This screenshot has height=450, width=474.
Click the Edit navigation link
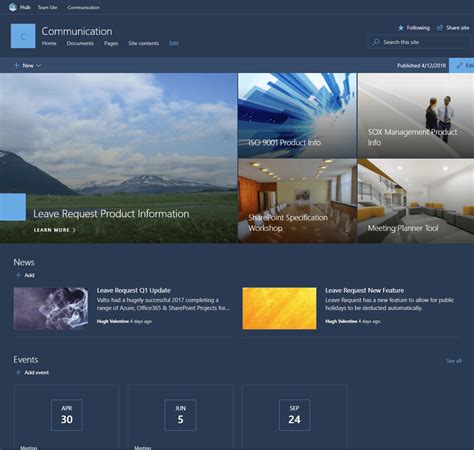pos(174,43)
